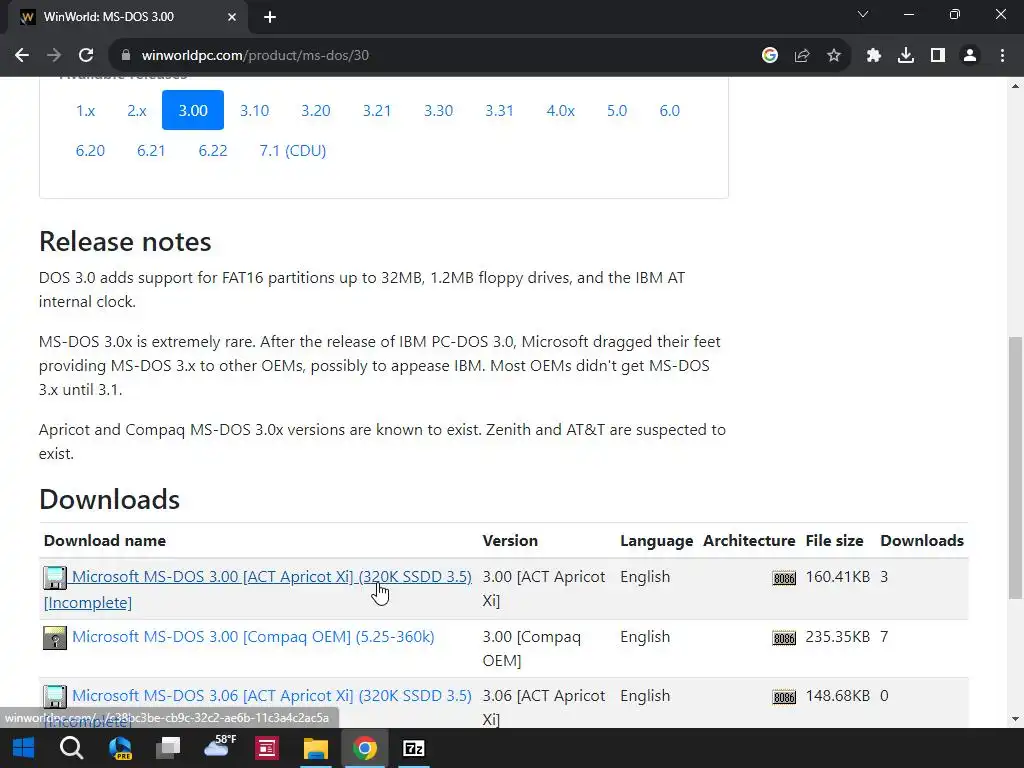Open Microsoft Edge from the taskbar
The image size is (1024, 768).
point(120,748)
